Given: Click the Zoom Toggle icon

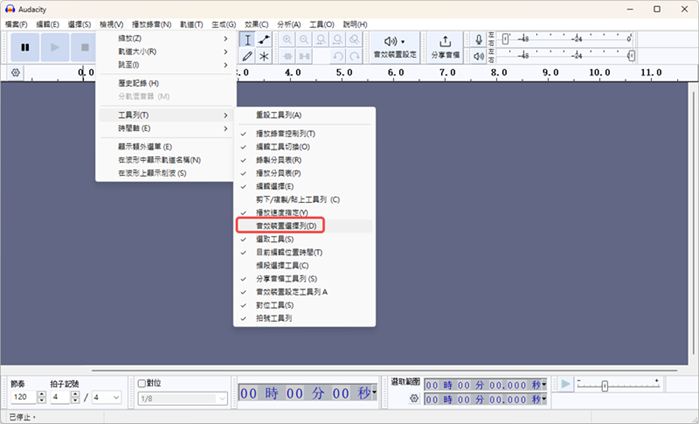Looking at the screenshot, I should point(354,40).
